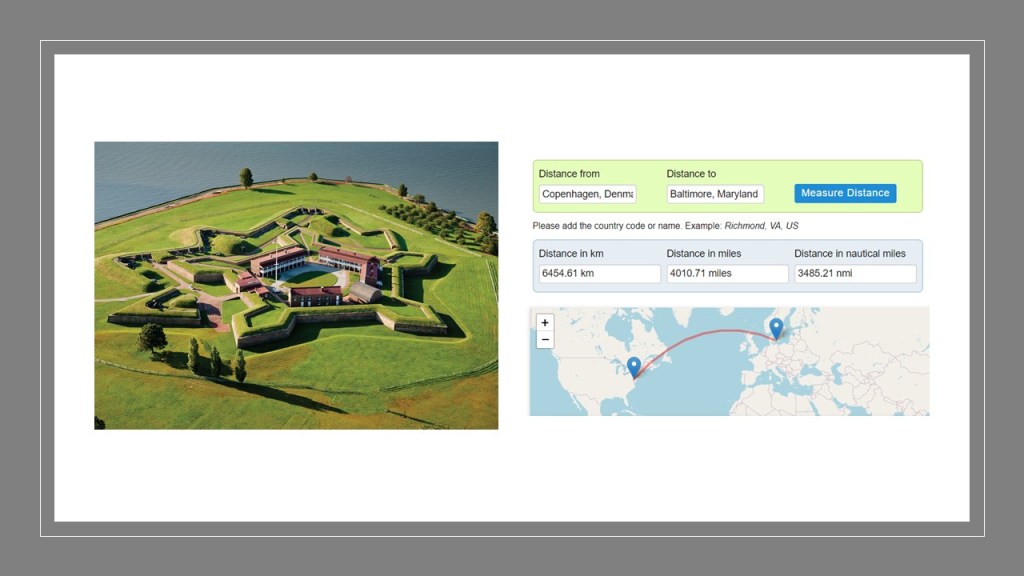Screen dimensions: 1024x576
Task: Focus the Distance from input field
Action: pyautogui.click(x=587, y=194)
